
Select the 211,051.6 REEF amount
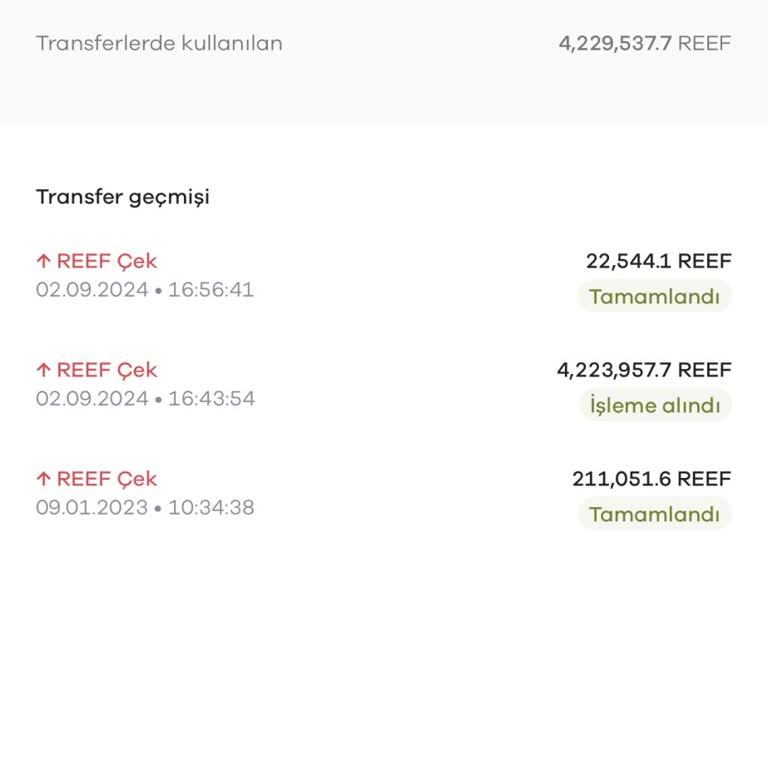click(x=651, y=479)
